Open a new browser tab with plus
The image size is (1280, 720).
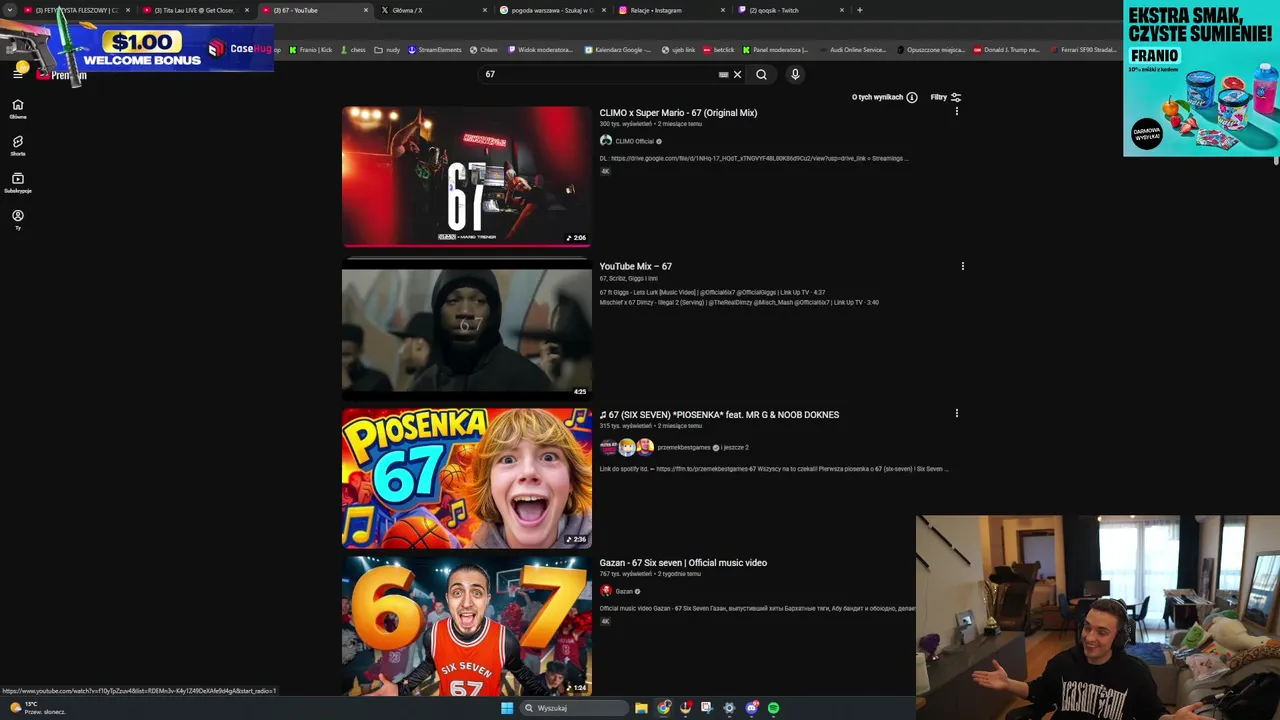pos(859,10)
